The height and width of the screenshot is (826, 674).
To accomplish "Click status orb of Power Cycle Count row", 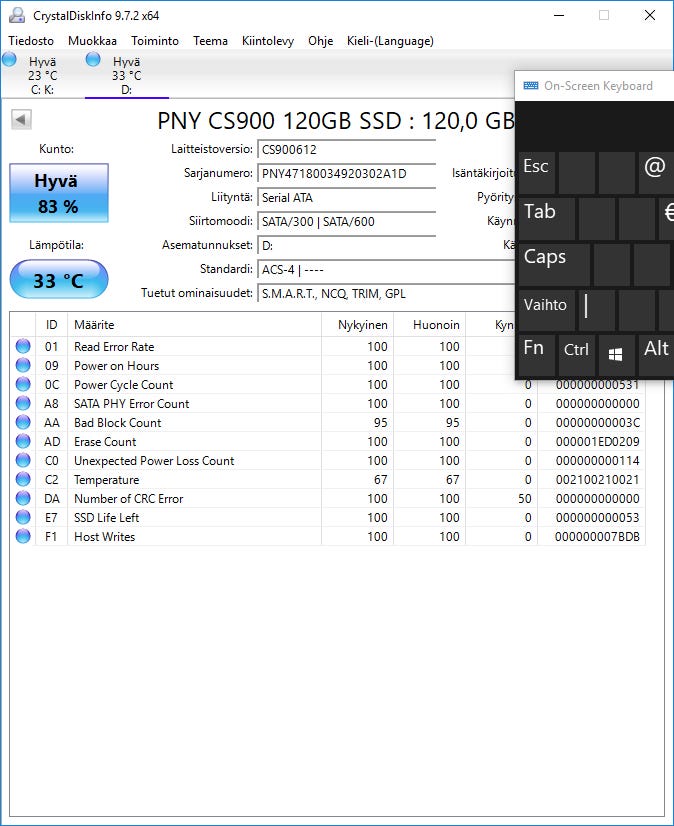I will pos(23,384).
